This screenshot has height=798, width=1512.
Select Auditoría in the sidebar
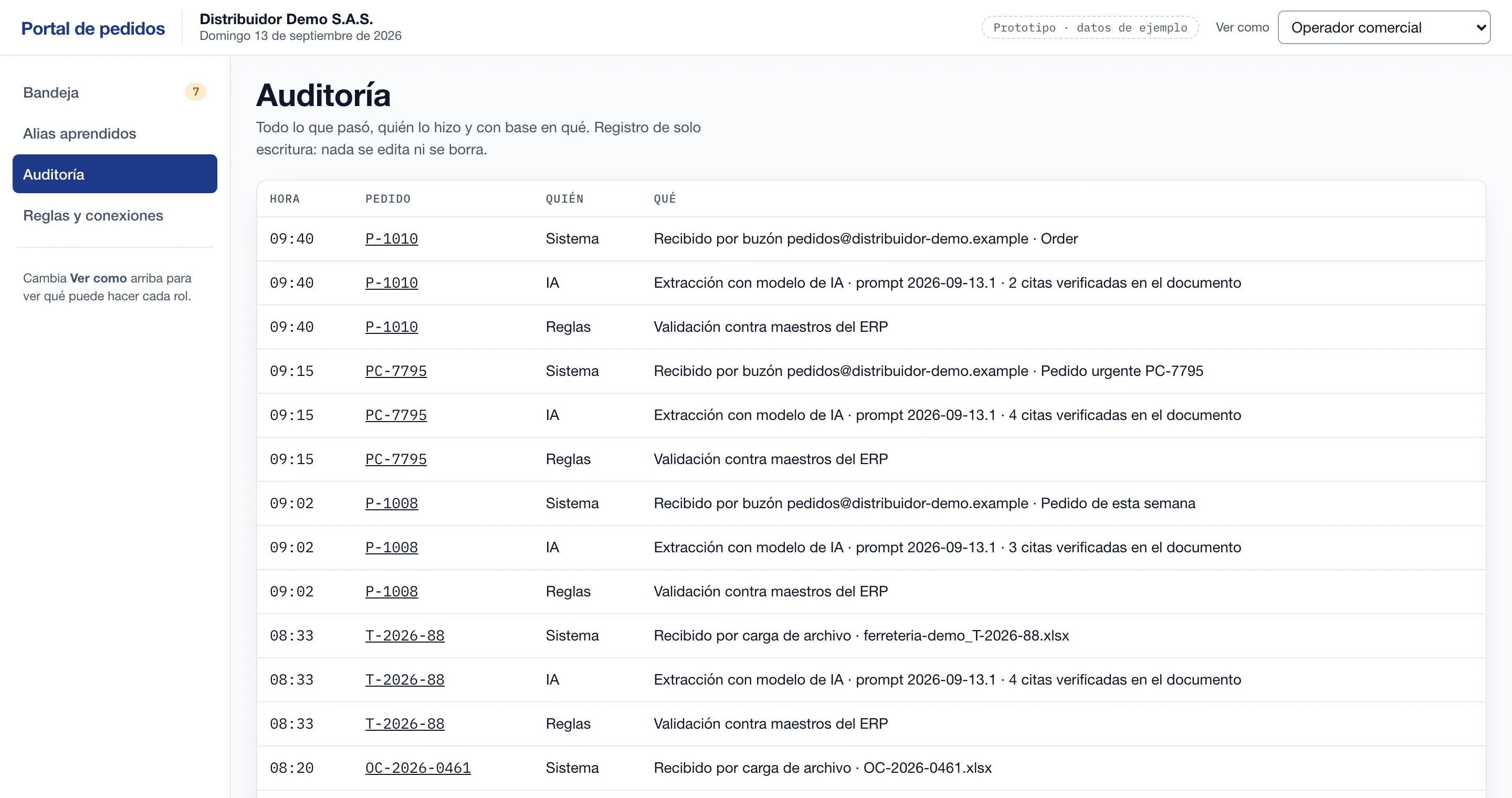coord(114,174)
